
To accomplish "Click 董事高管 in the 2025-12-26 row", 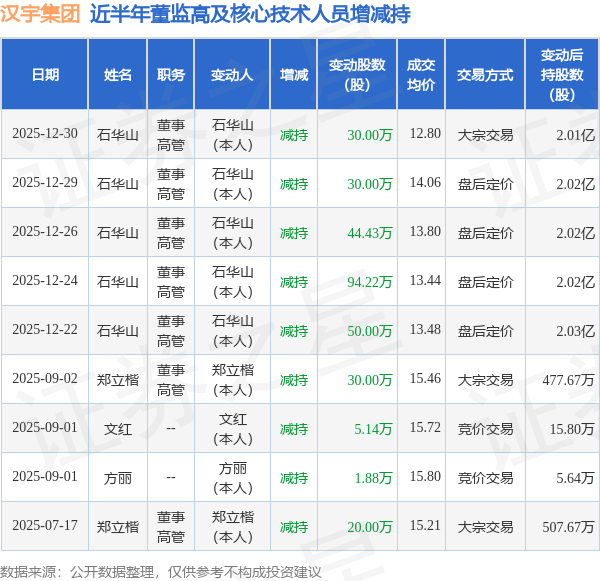I will [x=171, y=233].
